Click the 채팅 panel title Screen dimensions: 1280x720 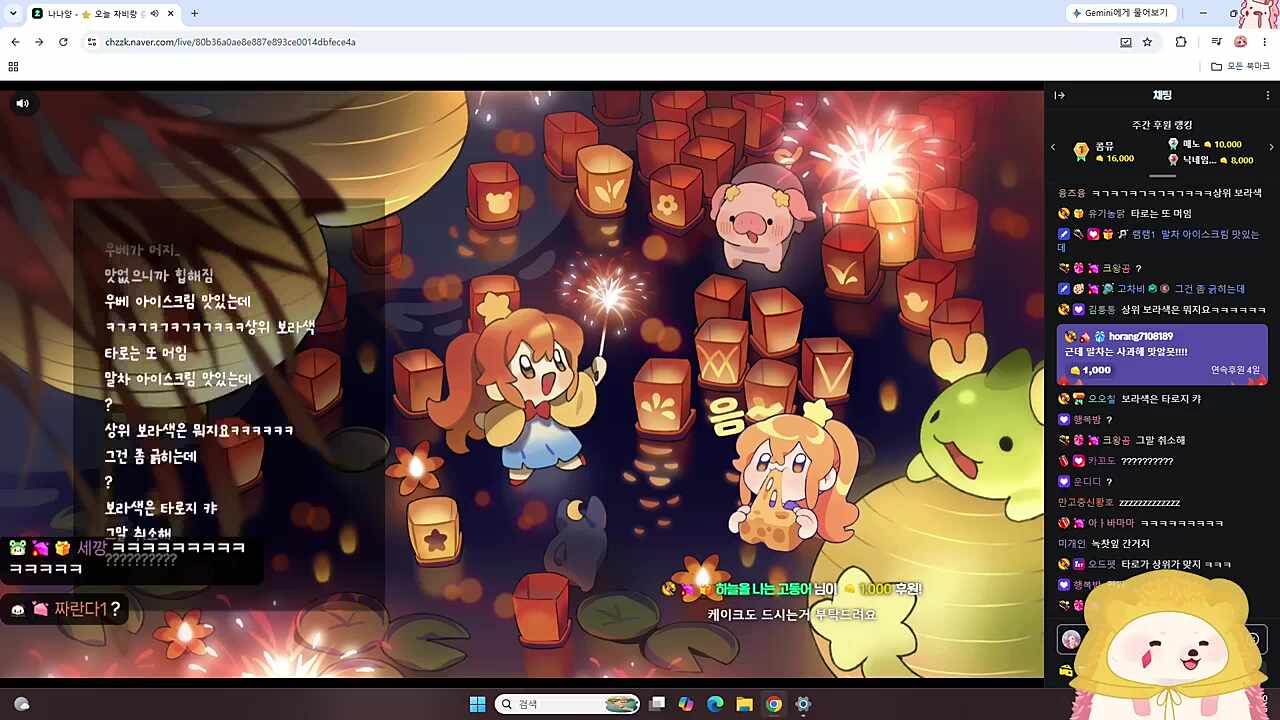[1162, 95]
